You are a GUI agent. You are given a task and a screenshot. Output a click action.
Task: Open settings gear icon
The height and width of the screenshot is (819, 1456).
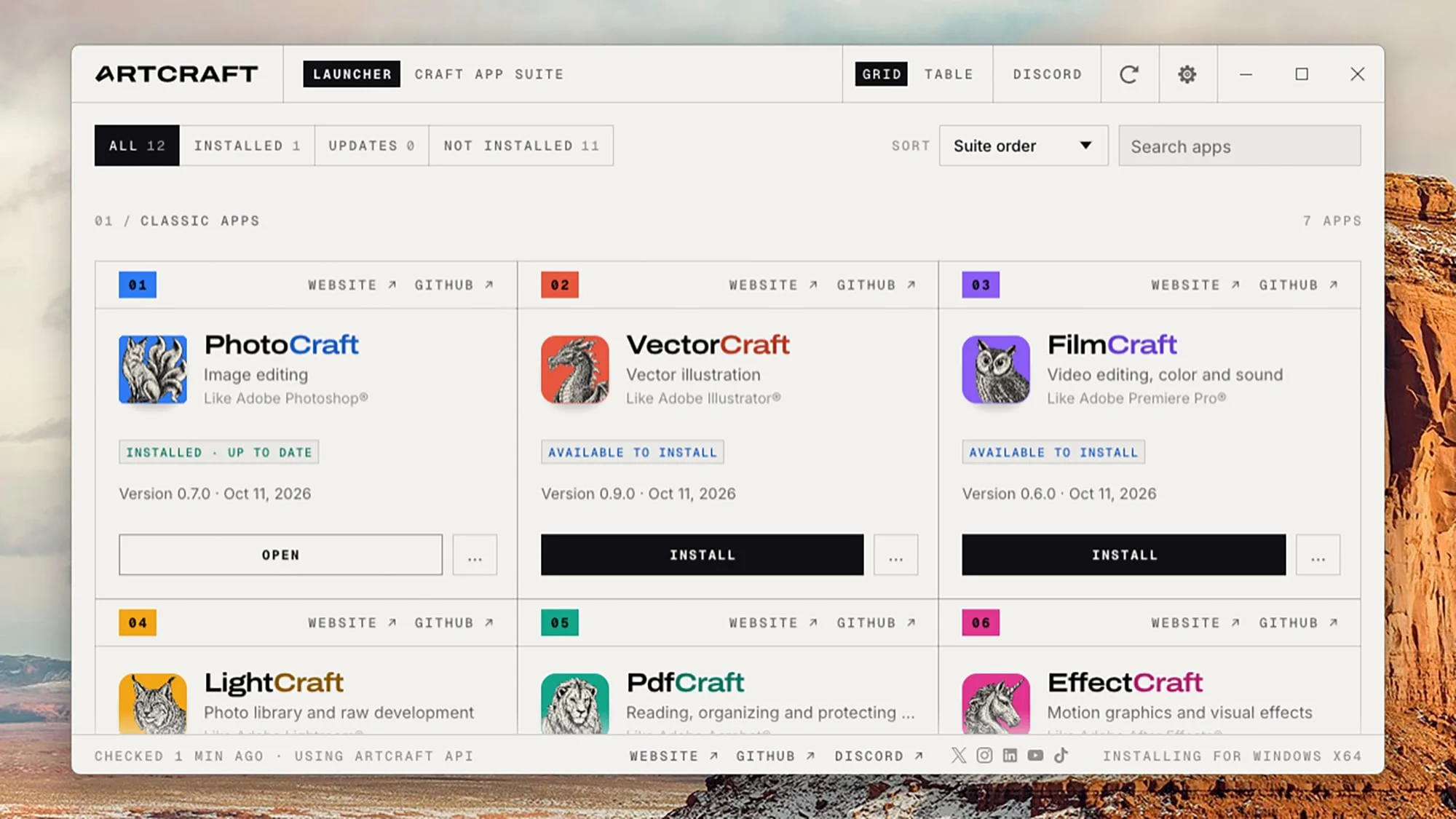click(x=1187, y=74)
